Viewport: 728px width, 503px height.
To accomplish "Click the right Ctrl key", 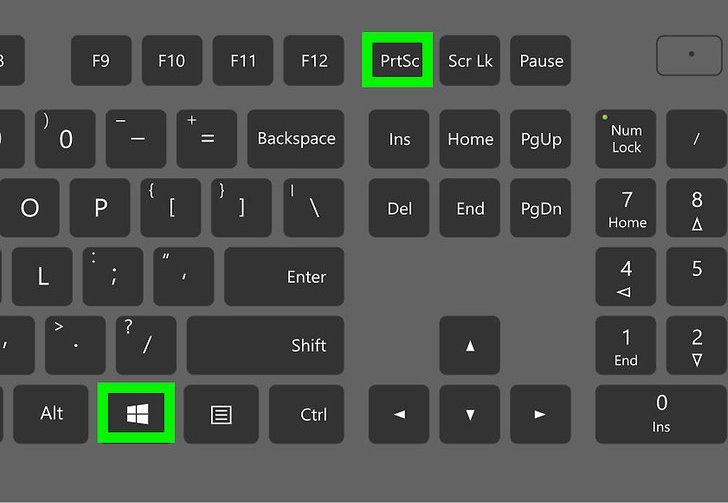I will point(306,414).
